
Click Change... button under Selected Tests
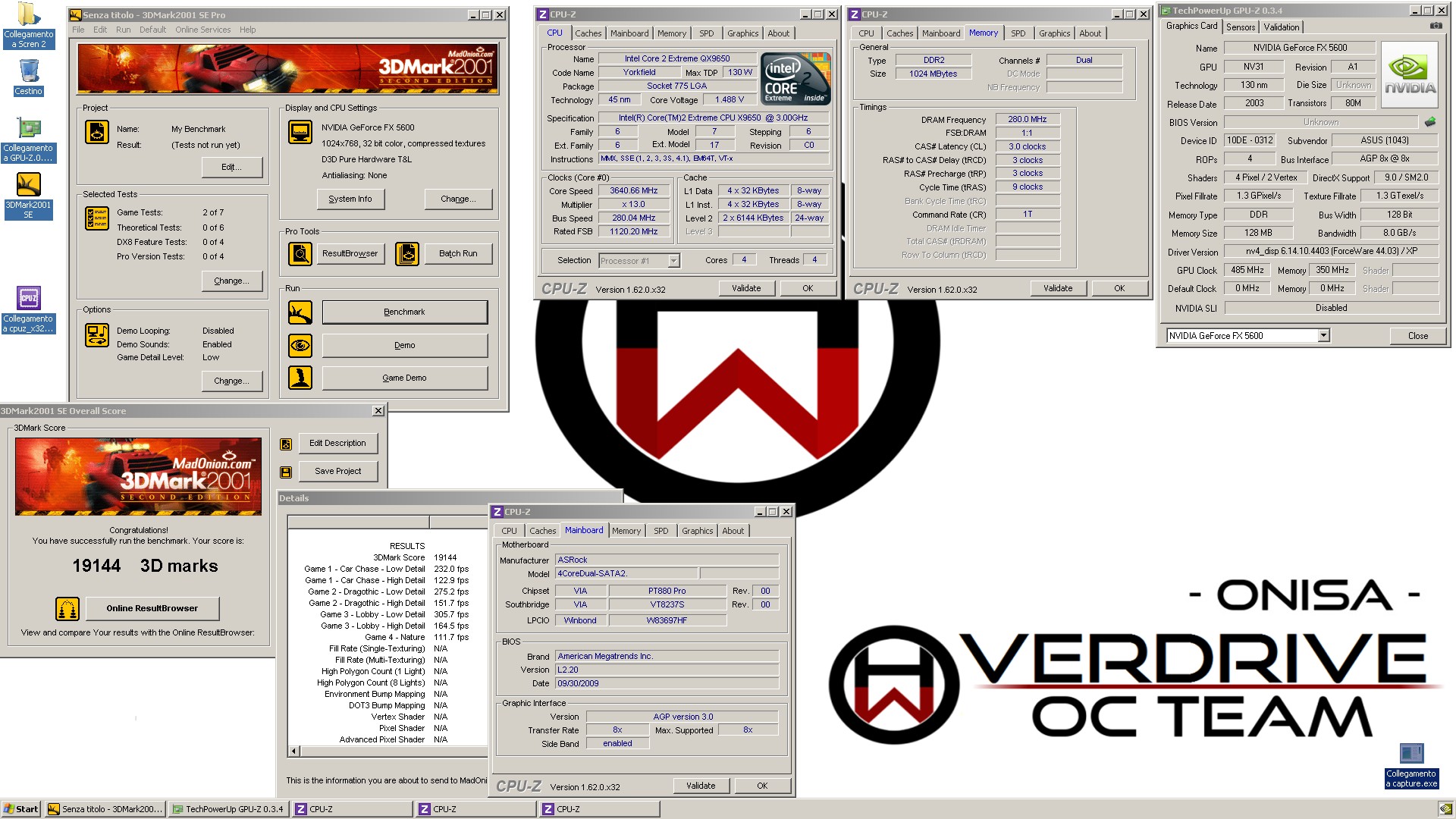pyautogui.click(x=231, y=281)
